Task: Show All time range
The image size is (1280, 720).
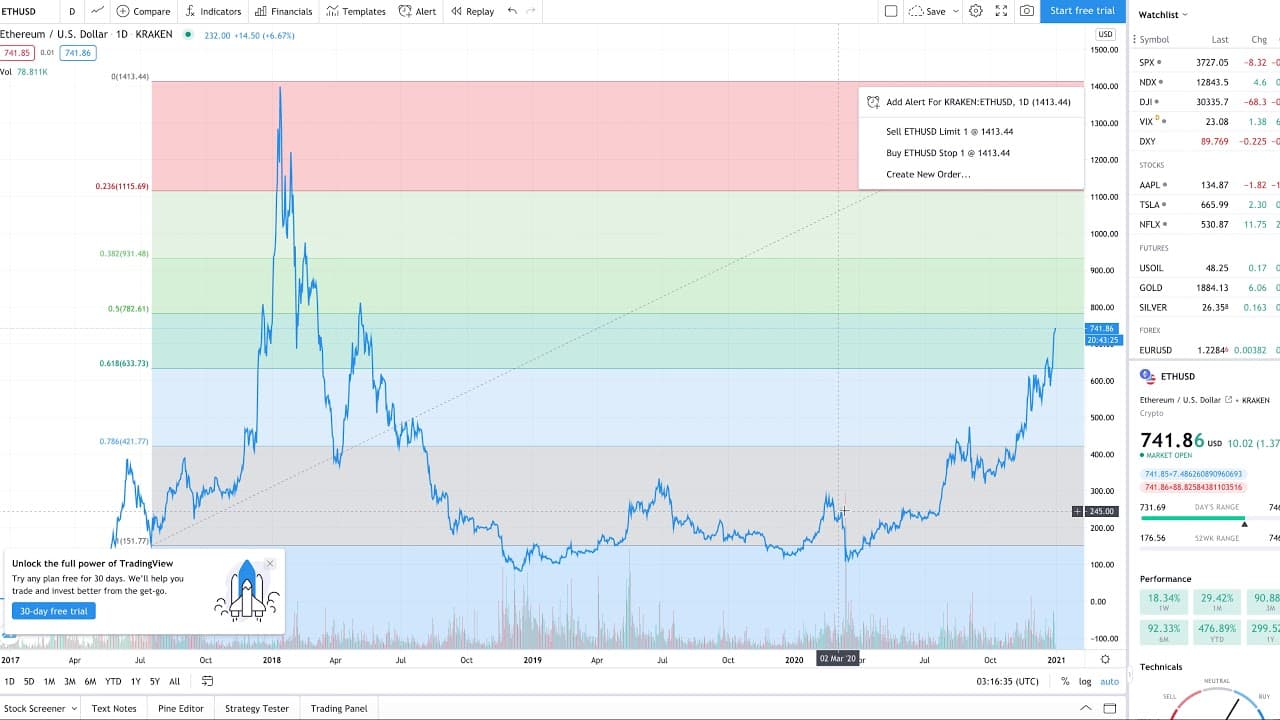Action: tap(174, 682)
